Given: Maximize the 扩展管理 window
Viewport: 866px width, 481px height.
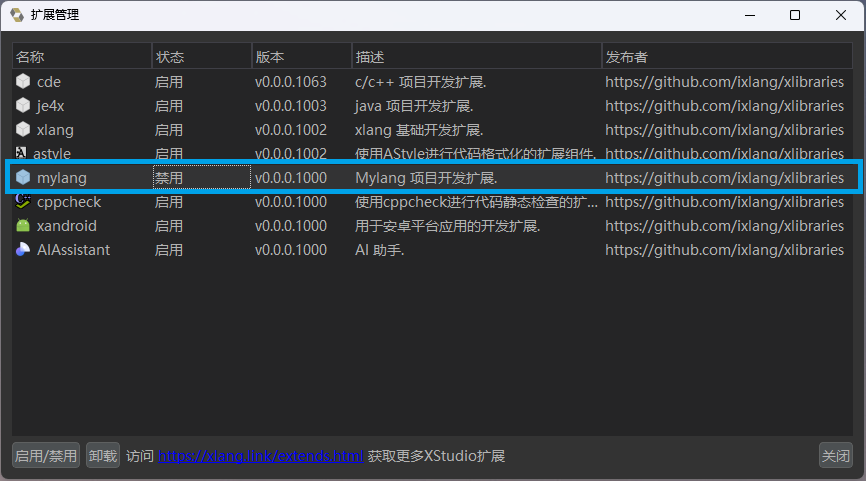Looking at the screenshot, I should (795, 15).
